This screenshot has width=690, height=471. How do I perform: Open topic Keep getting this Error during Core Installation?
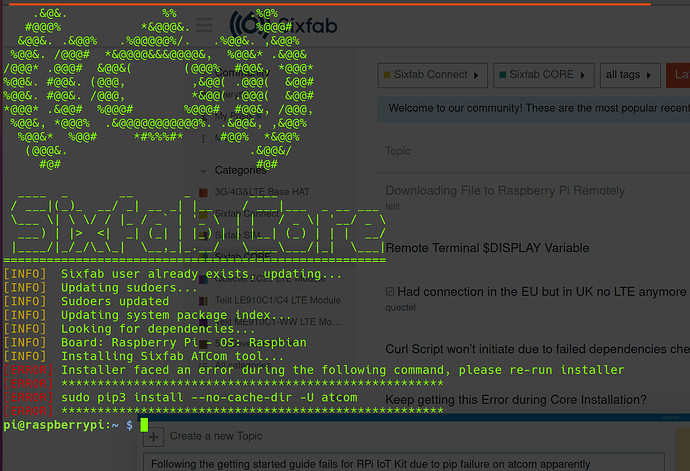(x=516, y=400)
